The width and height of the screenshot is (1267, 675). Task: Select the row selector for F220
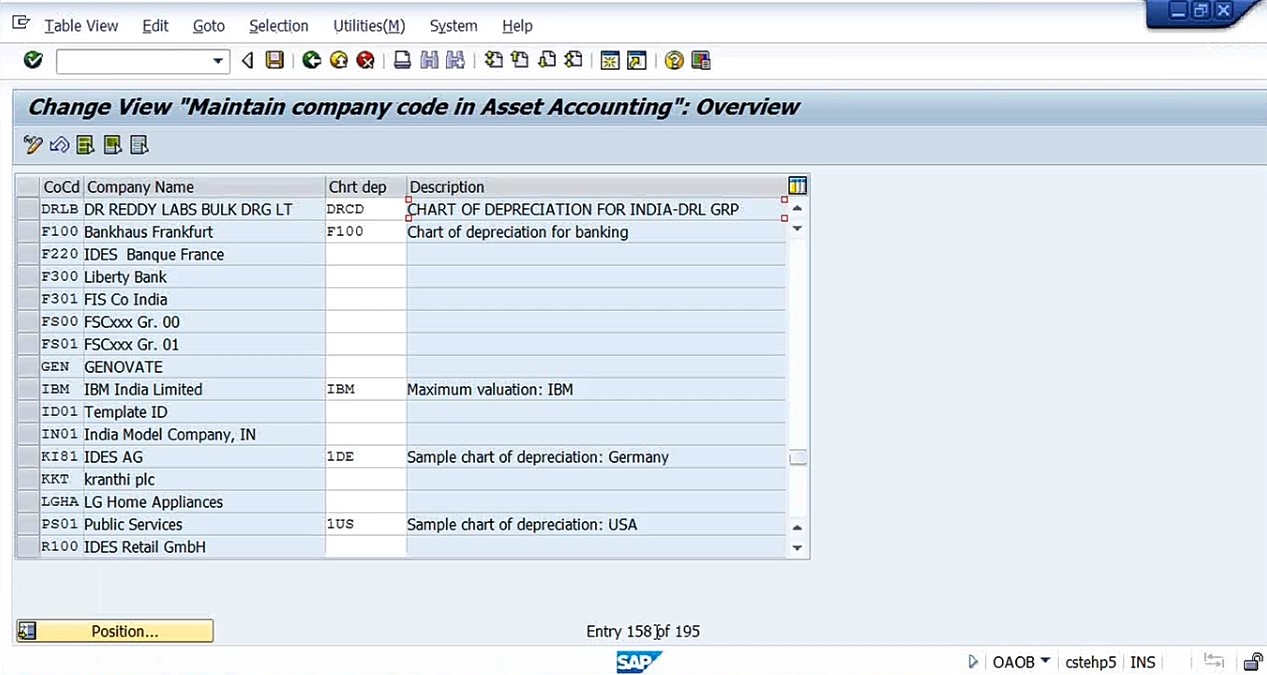click(27, 254)
